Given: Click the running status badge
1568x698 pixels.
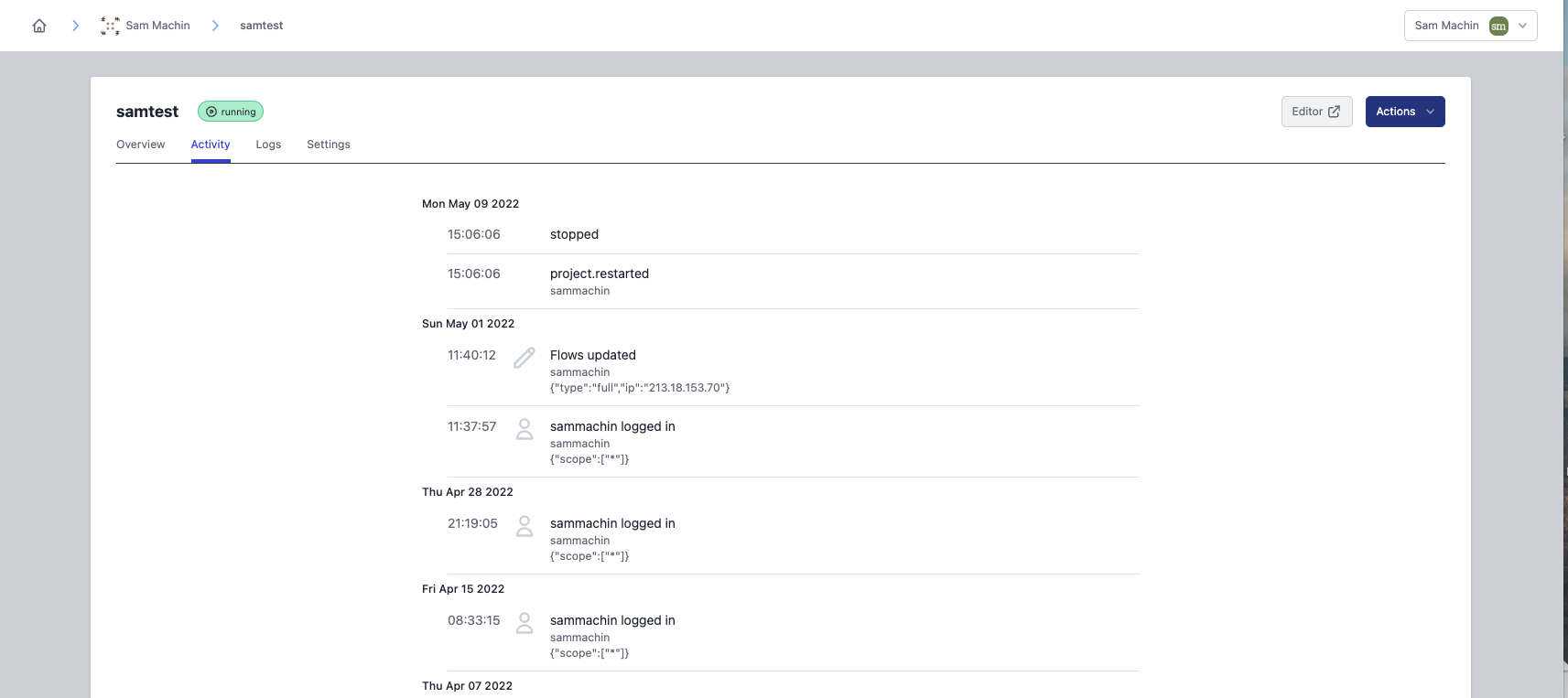Looking at the screenshot, I should click(x=231, y=112).
